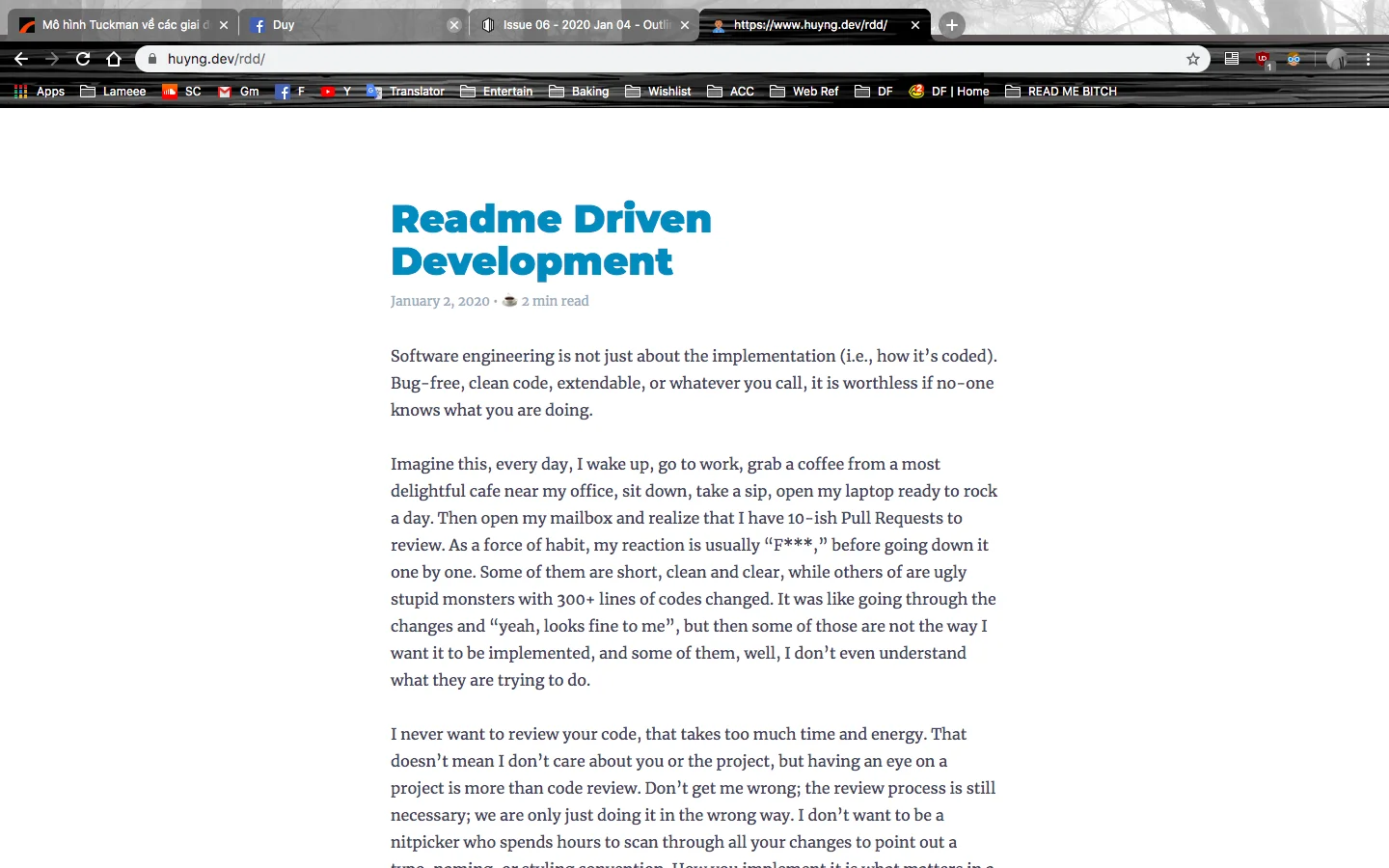This screenshot has height=868, width=1389.
Task: Open the Apps bookmark shortcut
Action: (40, 92)
